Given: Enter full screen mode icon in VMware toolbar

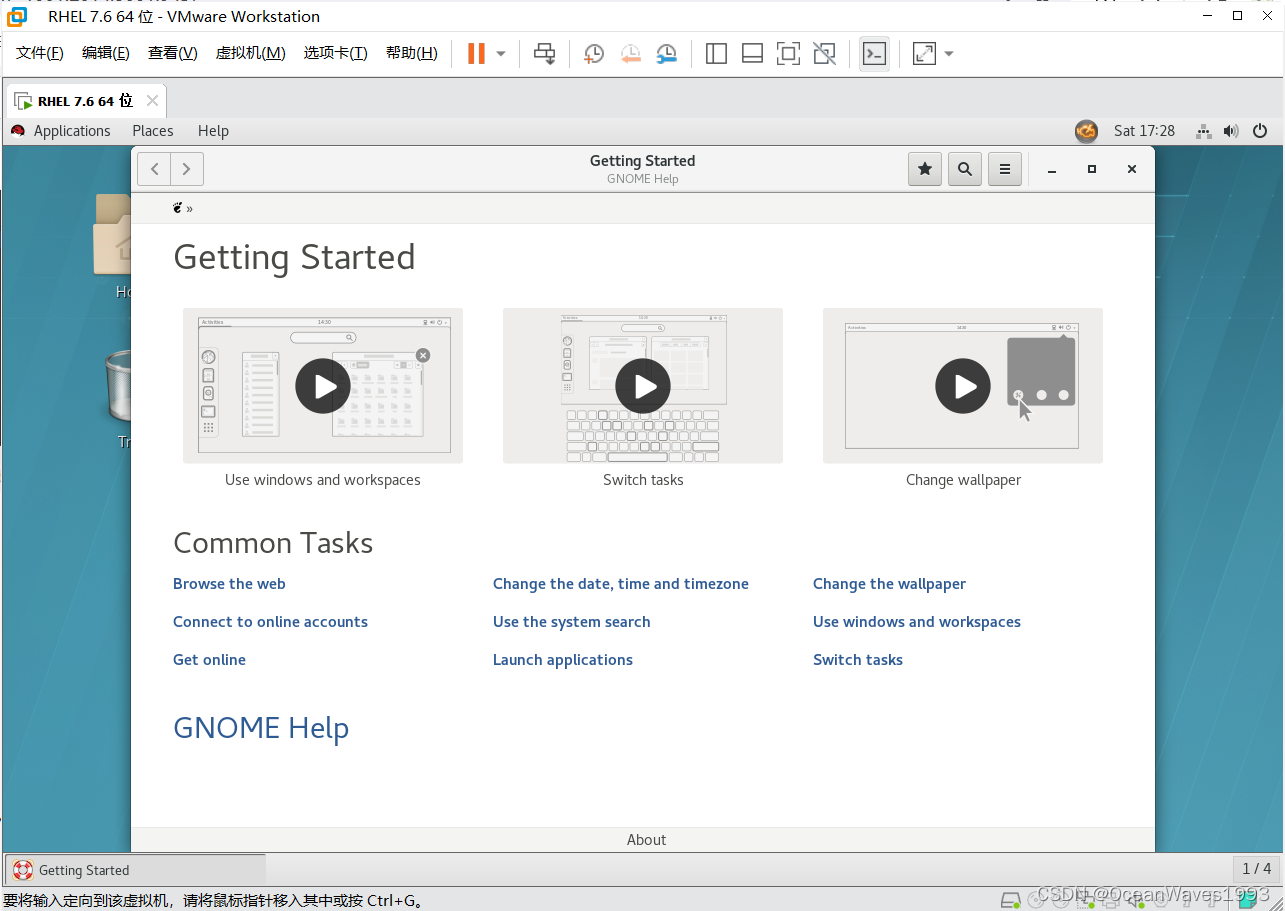Looking at the screenshot, I should tap(788, 54).
